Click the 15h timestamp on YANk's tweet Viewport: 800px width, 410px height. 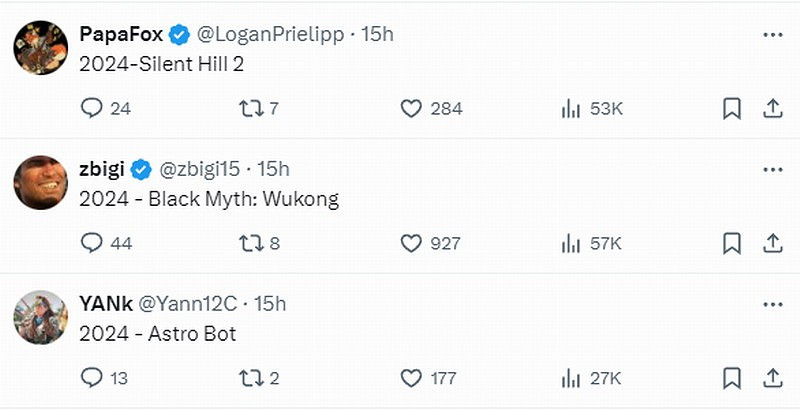pos(270,304)
